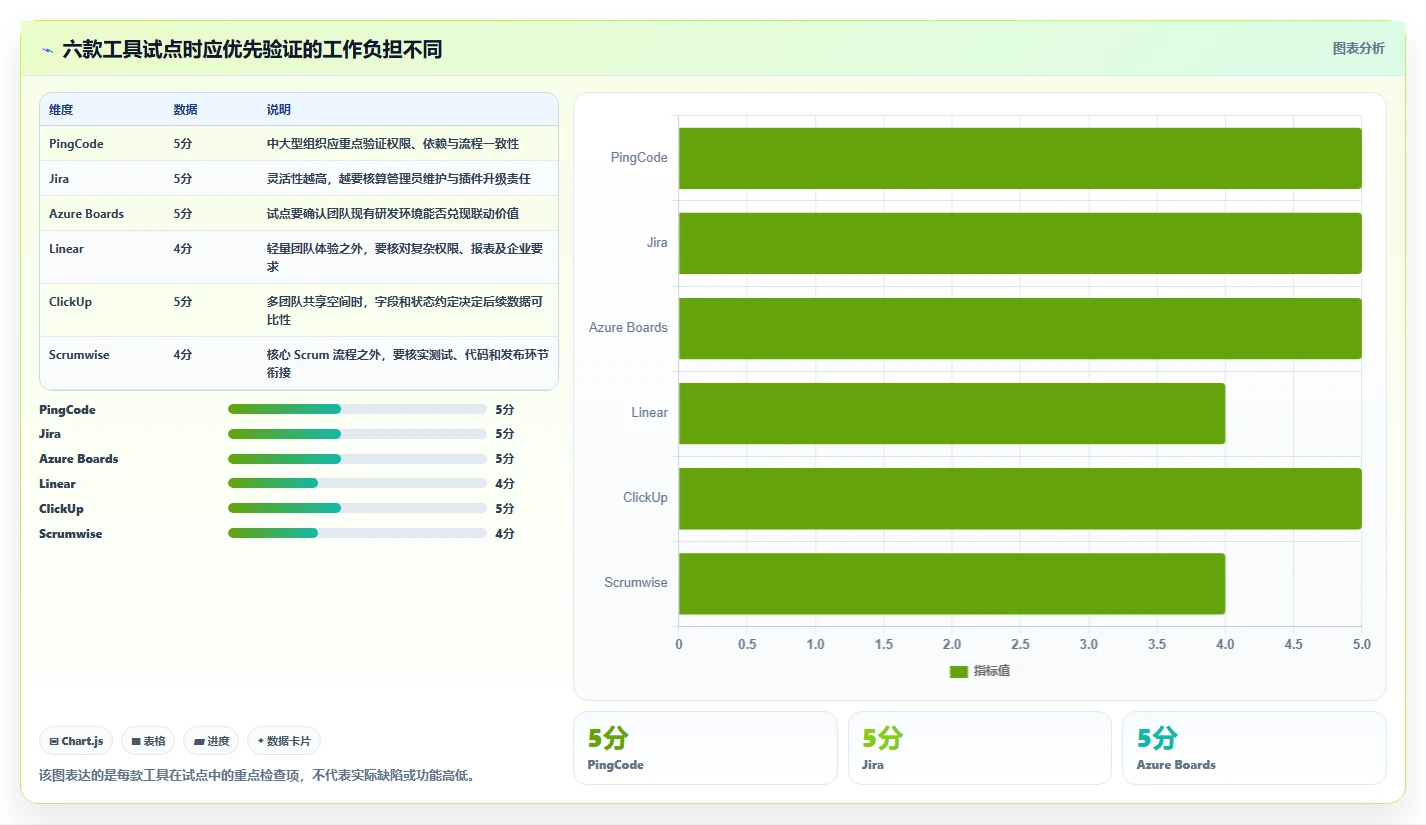
Task: Click the 指标值 legend text
Action: coord(992,671)
